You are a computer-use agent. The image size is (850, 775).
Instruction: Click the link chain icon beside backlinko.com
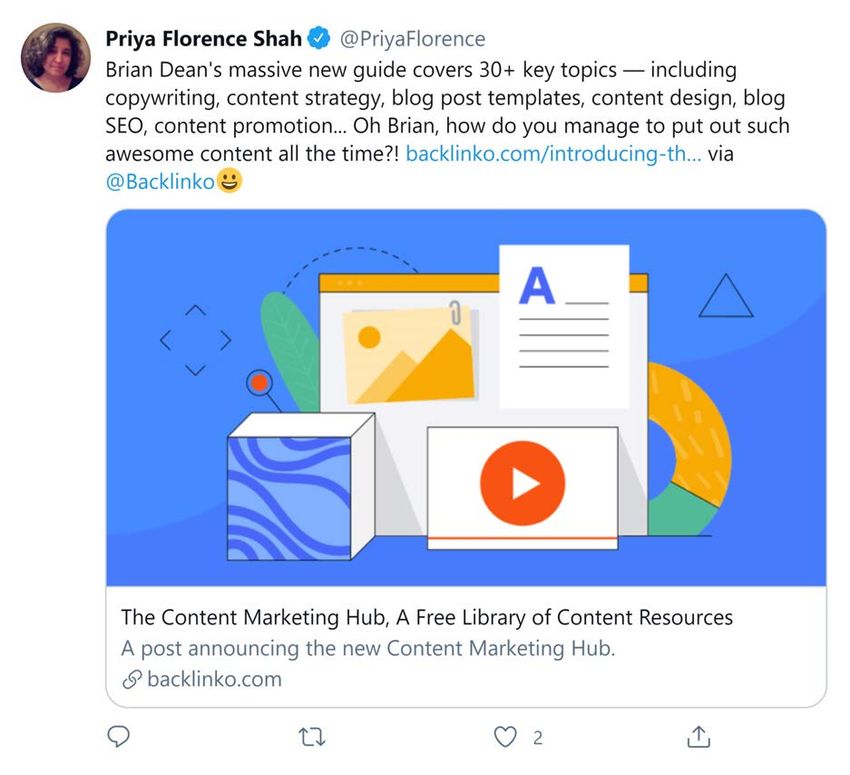[132, 679]
